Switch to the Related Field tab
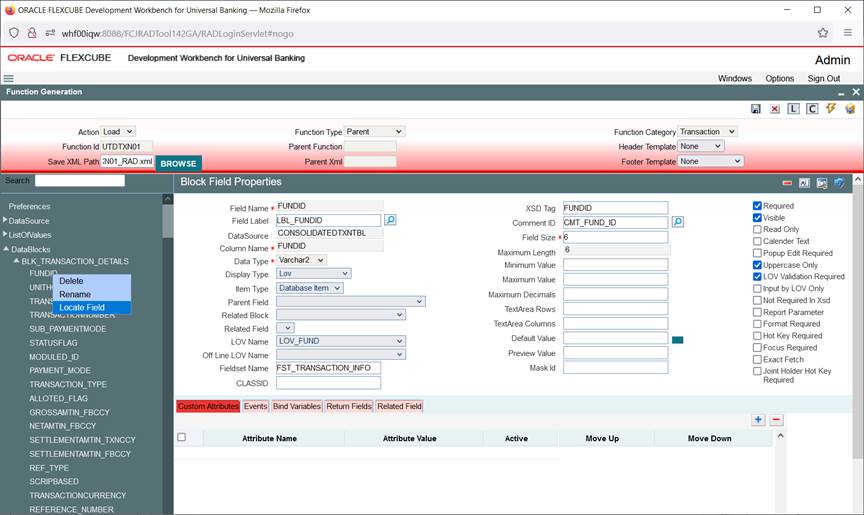Screen dimensions: 864x515 [399, 406]
